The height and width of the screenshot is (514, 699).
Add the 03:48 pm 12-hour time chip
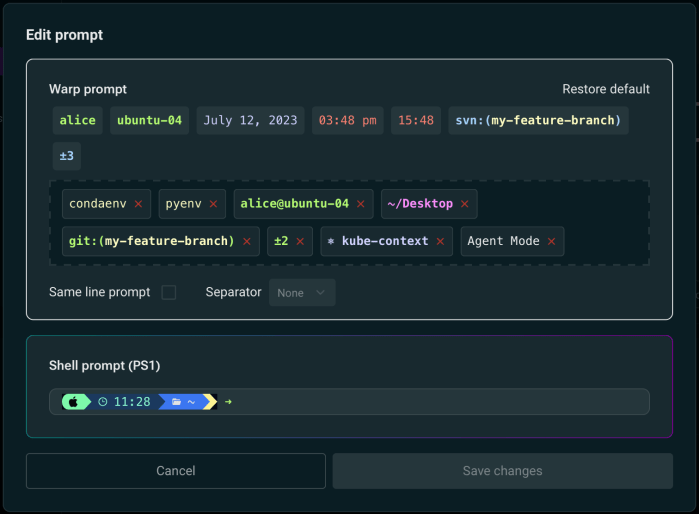(x=347, y=121)
